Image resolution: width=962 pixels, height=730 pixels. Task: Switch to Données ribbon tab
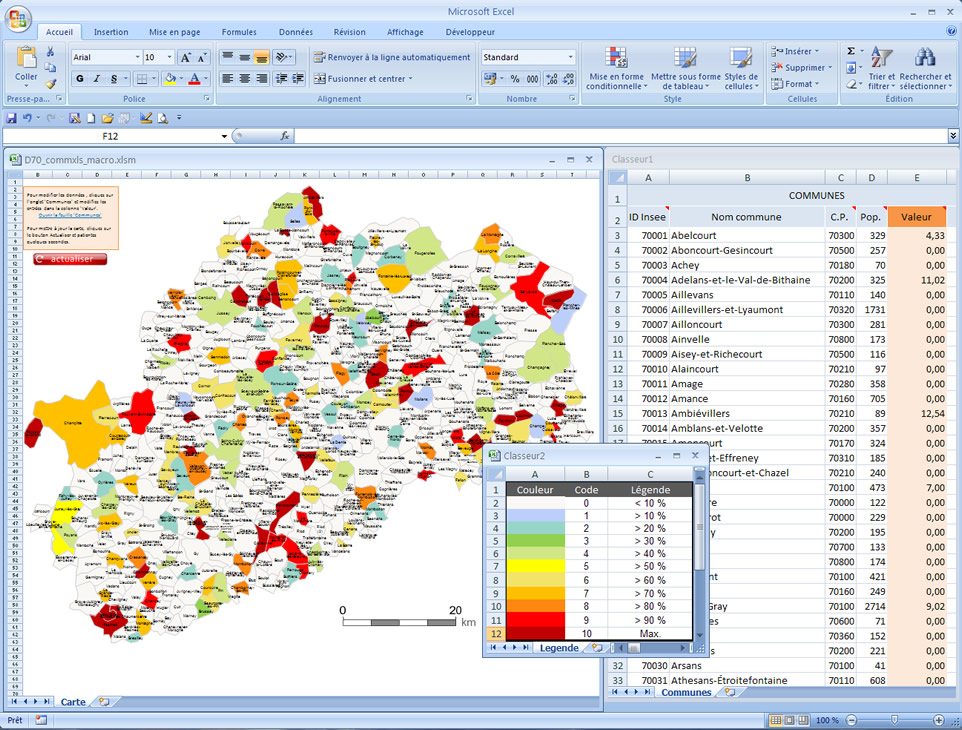(x=296, y=32)
